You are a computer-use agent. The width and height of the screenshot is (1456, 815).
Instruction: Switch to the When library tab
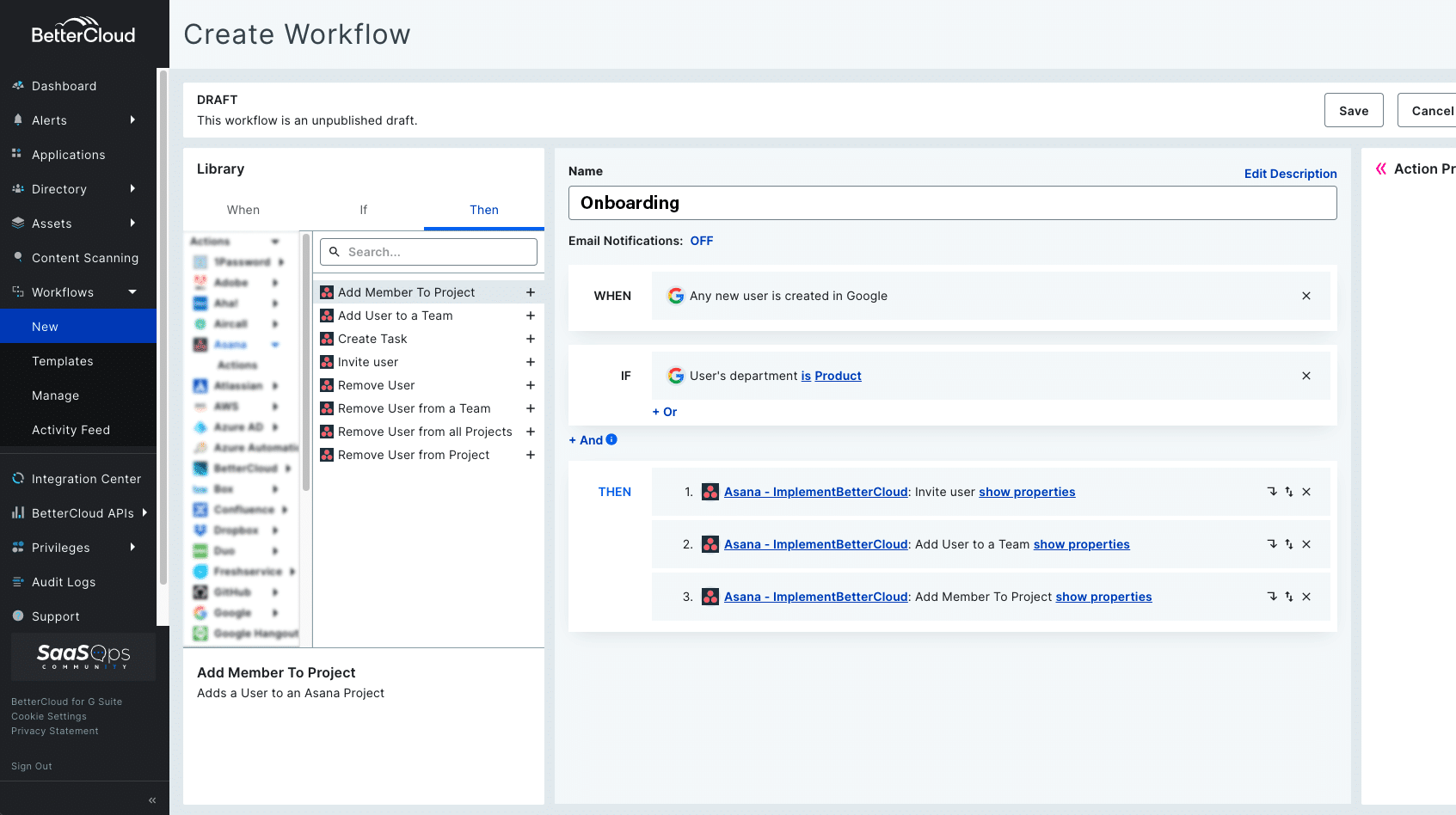243,210
